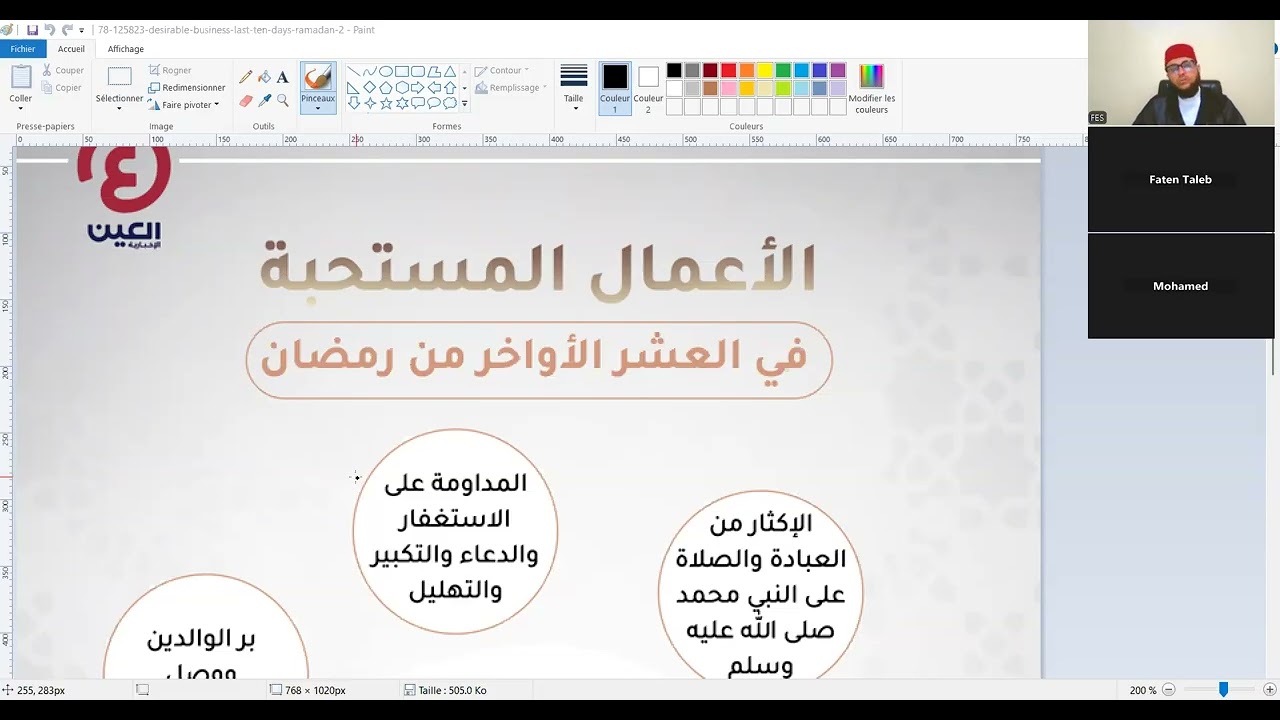
Task: Click the zoom slider handle
Action: tap(1223, 690)
